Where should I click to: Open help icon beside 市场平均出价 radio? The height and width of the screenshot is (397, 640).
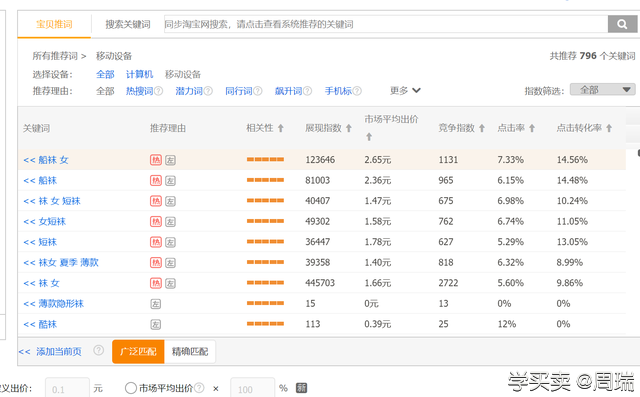(199, 387)
